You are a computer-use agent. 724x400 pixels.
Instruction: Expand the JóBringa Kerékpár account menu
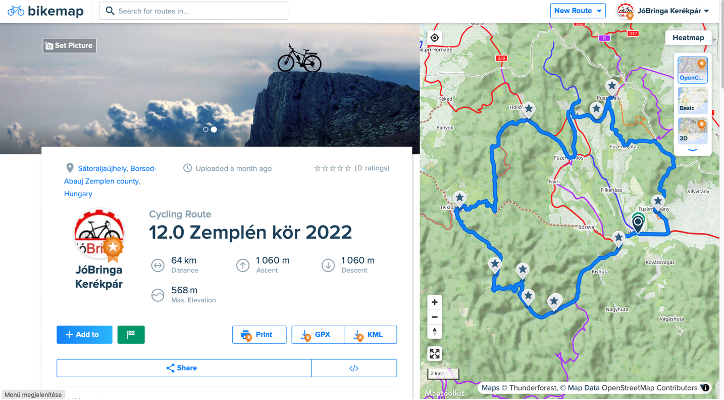coord(663,11)
